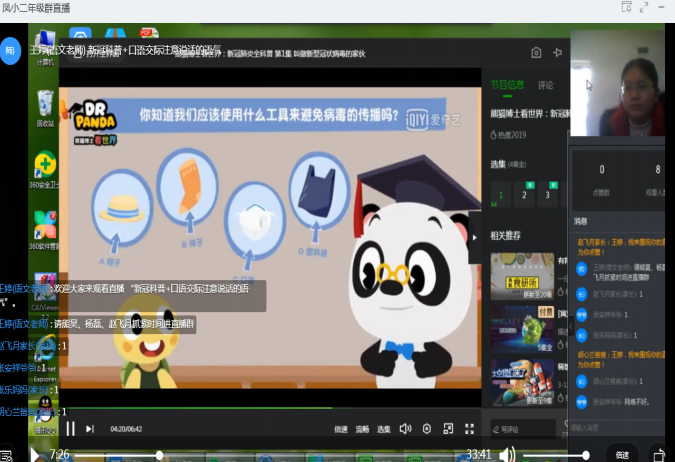Switch to 评论 tab

click(x=545, y=85)
